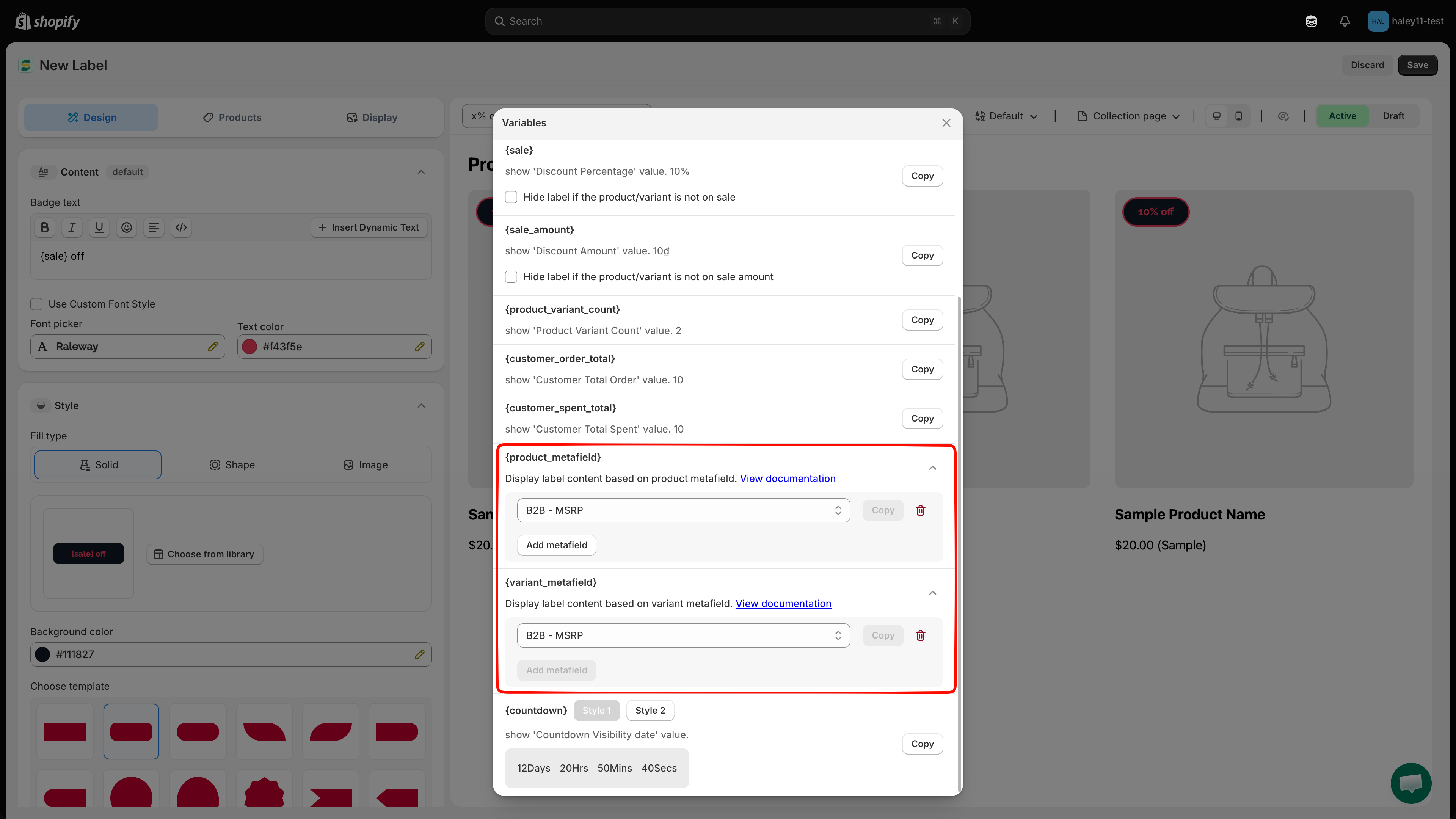Image resolution: width=1456 pixels, height=819 pixels.
Task: Collapse the Content panel
Action: pyautogui.click(x=421, y=173)
